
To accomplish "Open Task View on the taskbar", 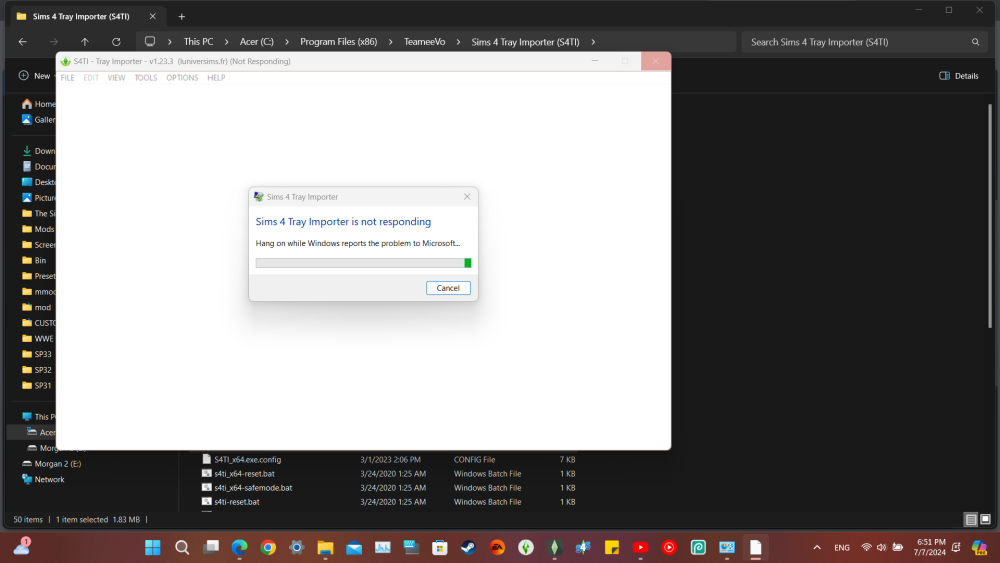I will click(x=211, y=547).
